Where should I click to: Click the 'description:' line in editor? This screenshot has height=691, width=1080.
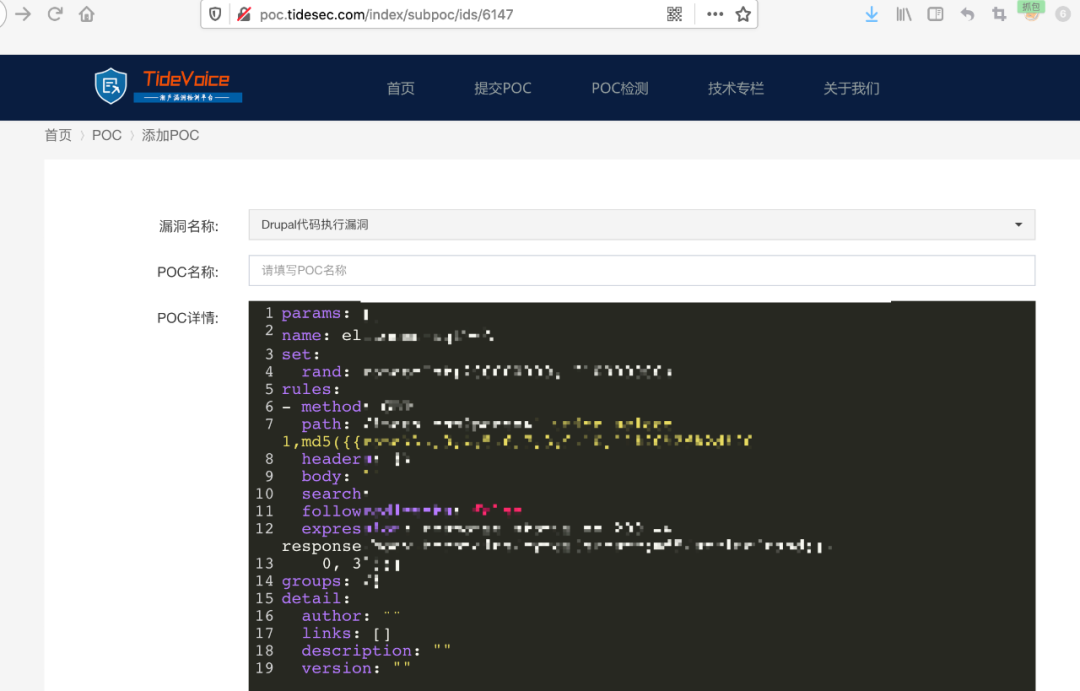click(x=375, y=650)
